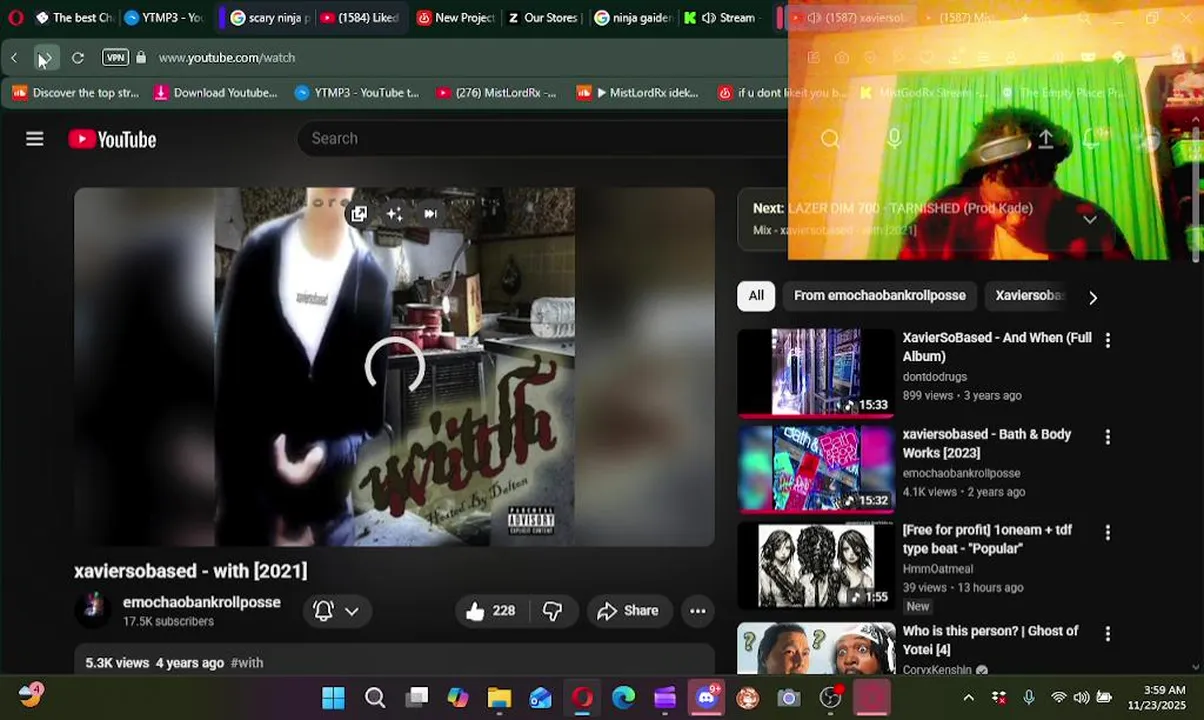
Task: Switch to 'The best Ch' tab
Action: coord(76,17)
